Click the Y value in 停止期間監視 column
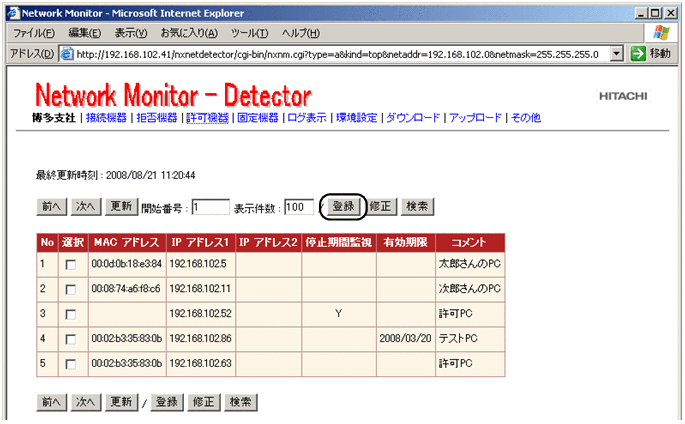Screen dimensions: 685x424 339,314
